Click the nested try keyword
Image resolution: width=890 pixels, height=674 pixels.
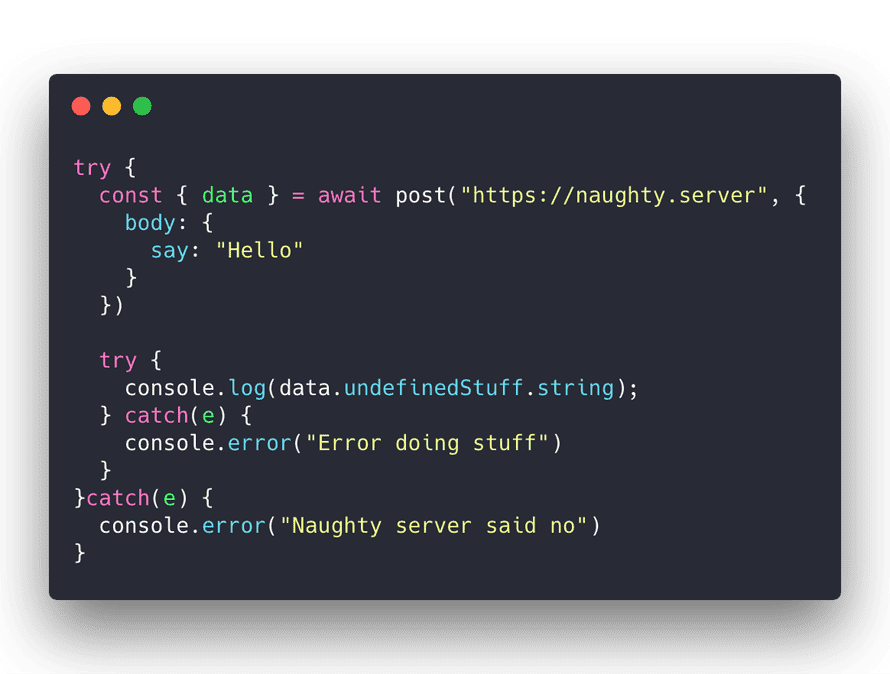[x=118, y=361]
